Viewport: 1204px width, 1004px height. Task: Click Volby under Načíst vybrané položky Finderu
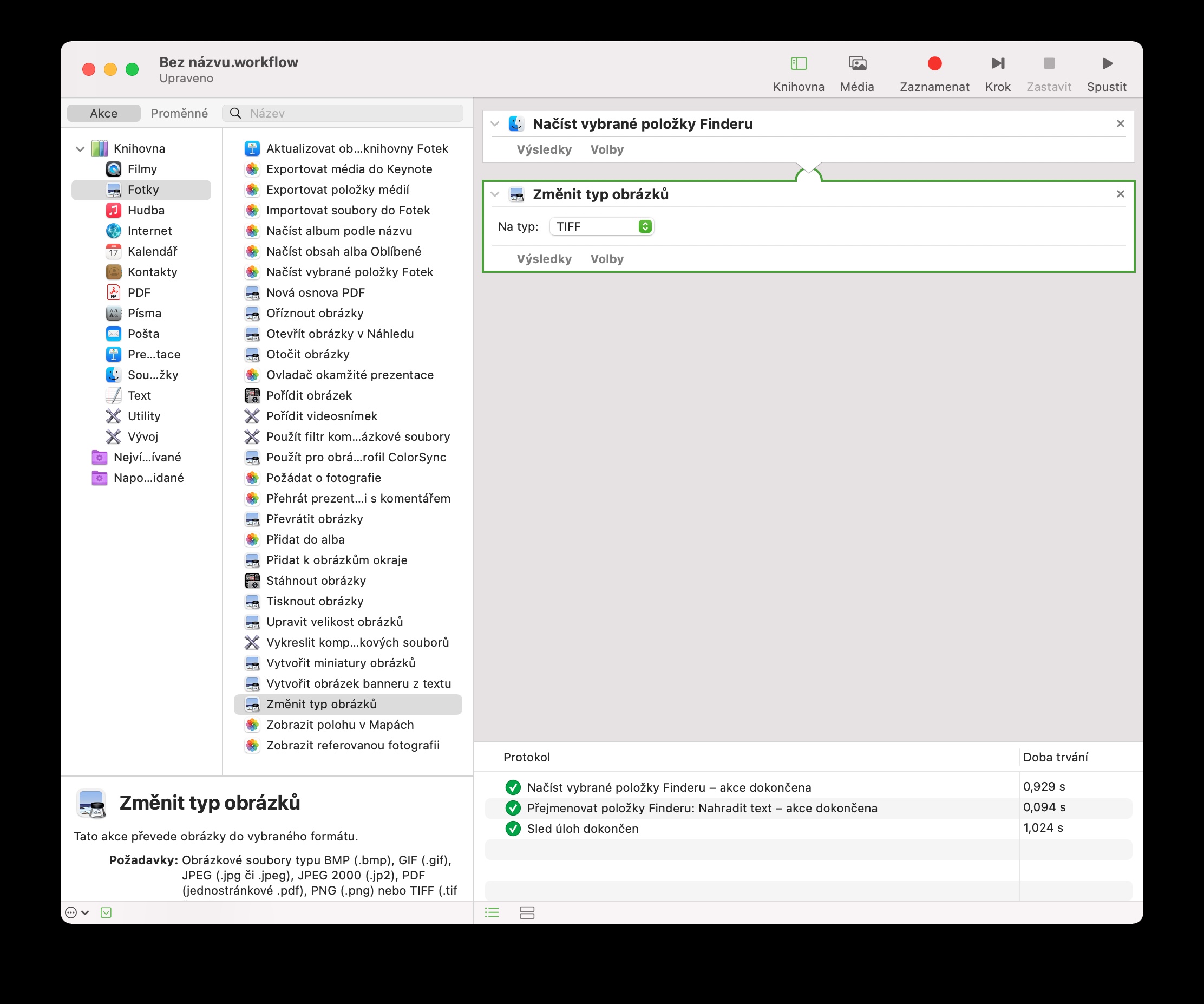(606, 149)
